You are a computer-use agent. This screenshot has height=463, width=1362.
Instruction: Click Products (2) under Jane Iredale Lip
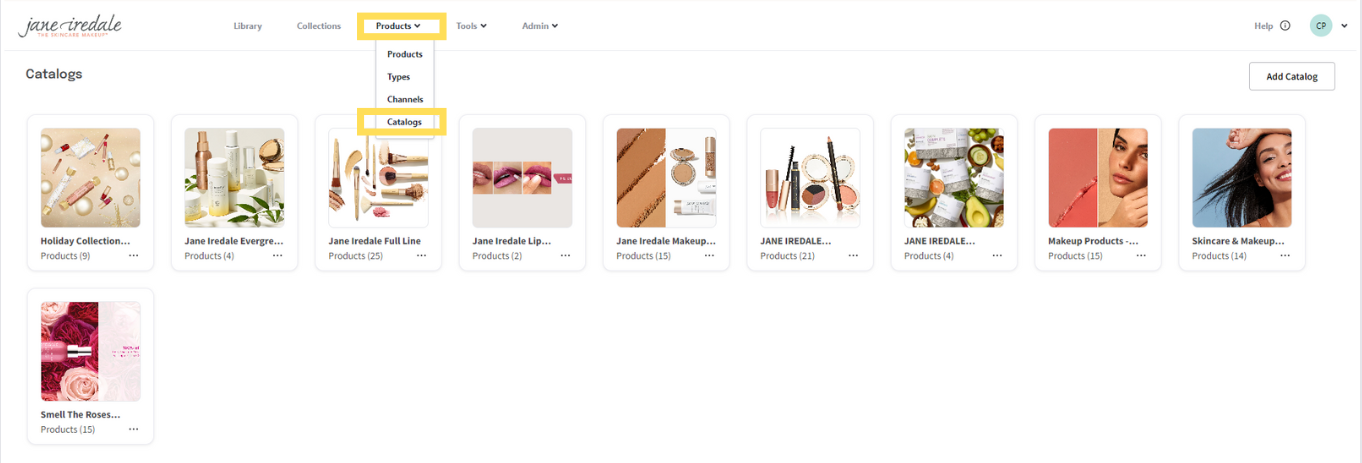(497, 256)
